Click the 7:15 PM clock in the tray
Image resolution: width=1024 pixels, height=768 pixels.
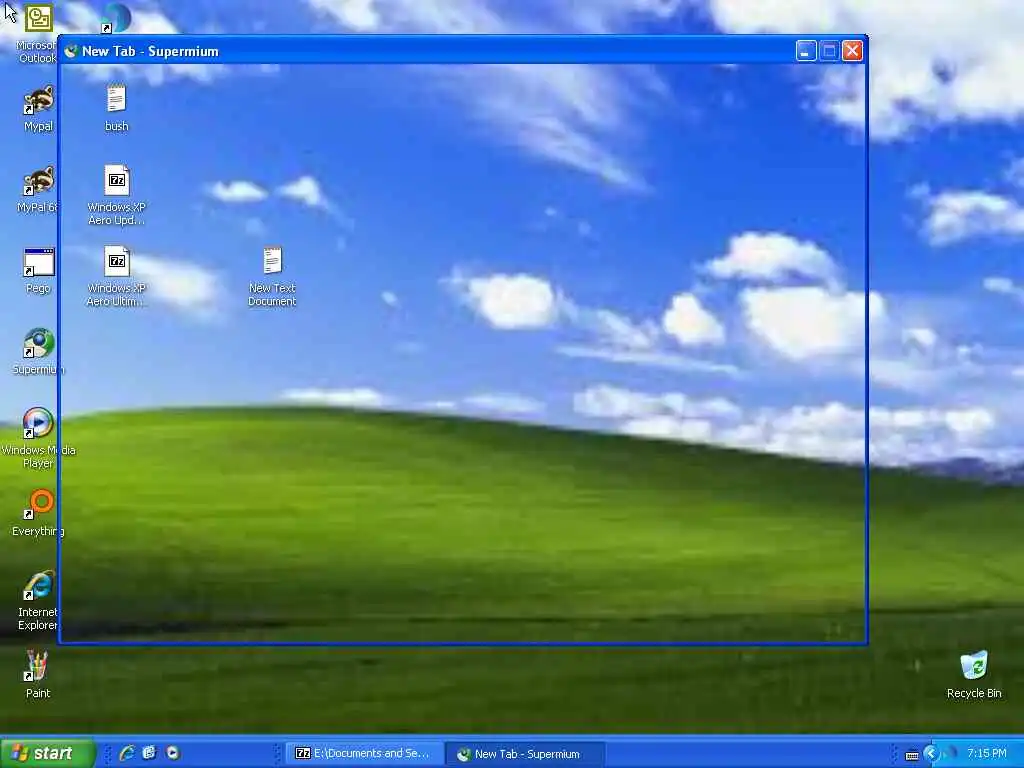(x=986, y=754)
